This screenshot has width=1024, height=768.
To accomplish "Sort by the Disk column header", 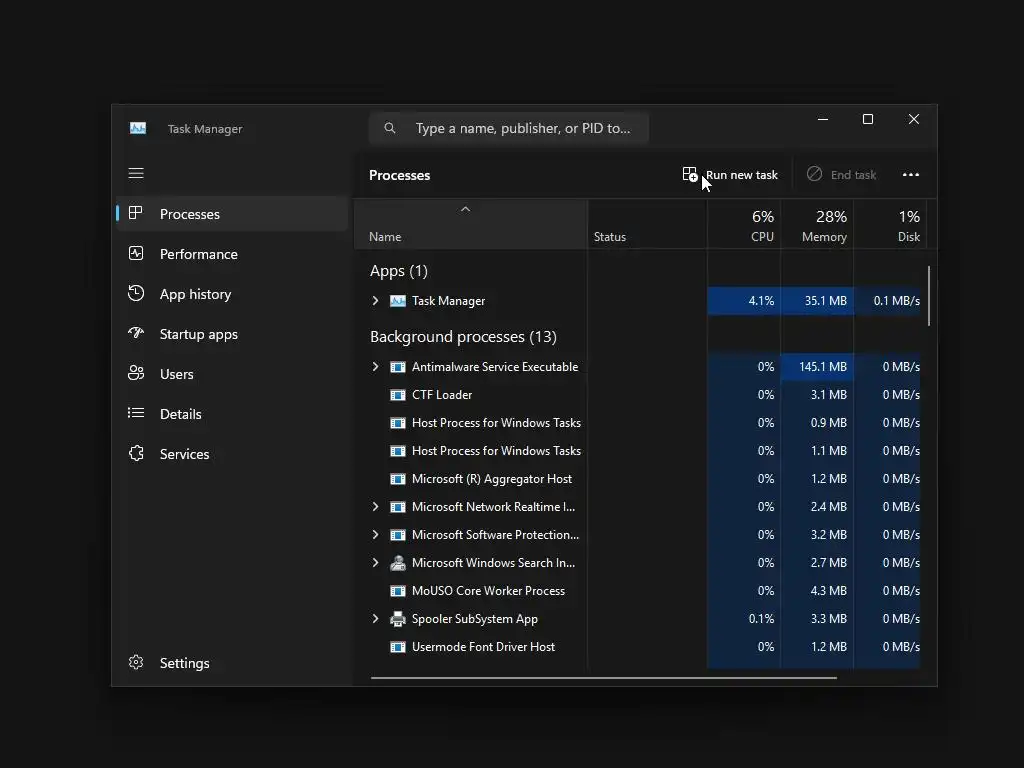I will coord(890,224).
